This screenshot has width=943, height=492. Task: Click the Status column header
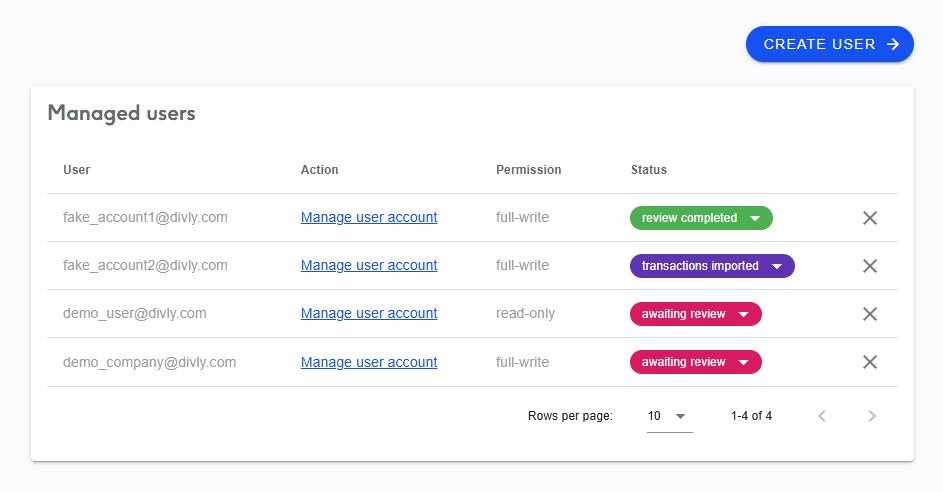(648, 170)
